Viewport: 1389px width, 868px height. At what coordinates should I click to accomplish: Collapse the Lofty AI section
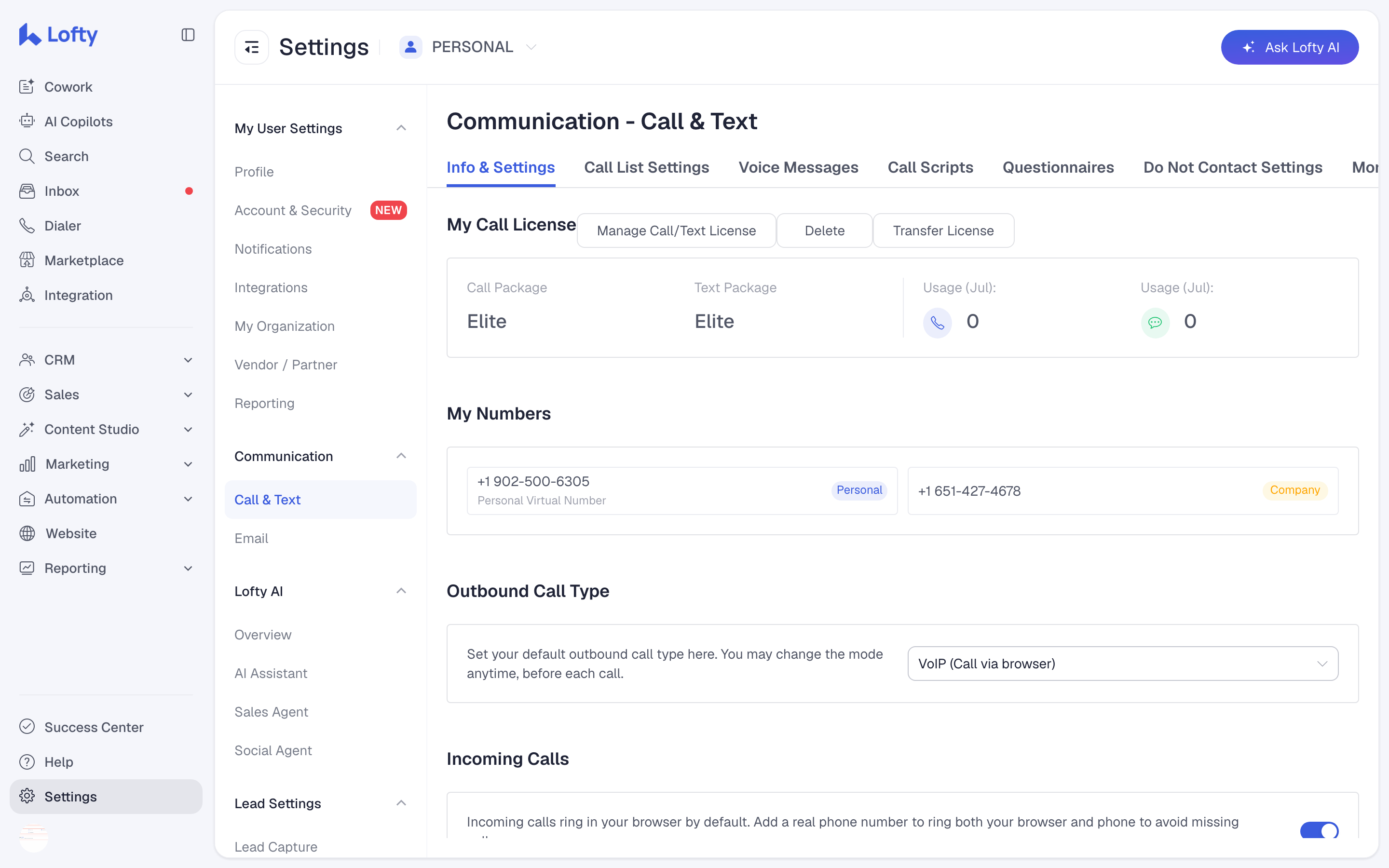(x=401, y=591)
